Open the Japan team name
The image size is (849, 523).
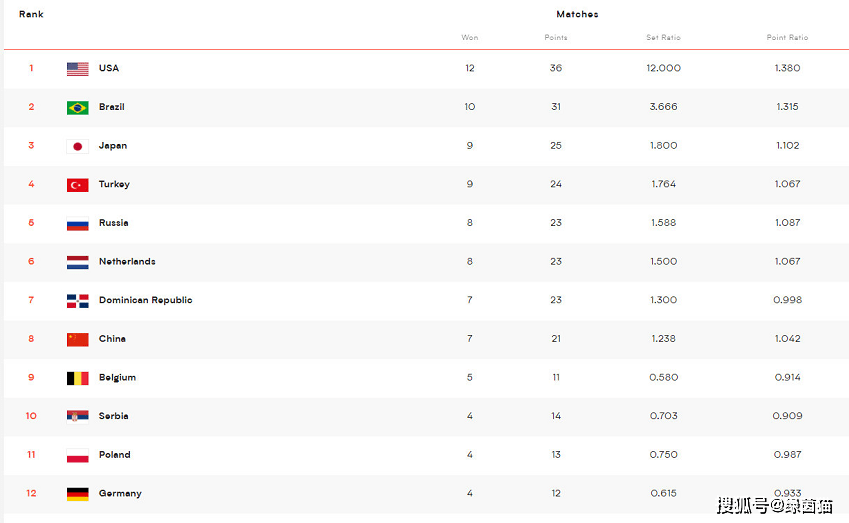coord(113,146)
